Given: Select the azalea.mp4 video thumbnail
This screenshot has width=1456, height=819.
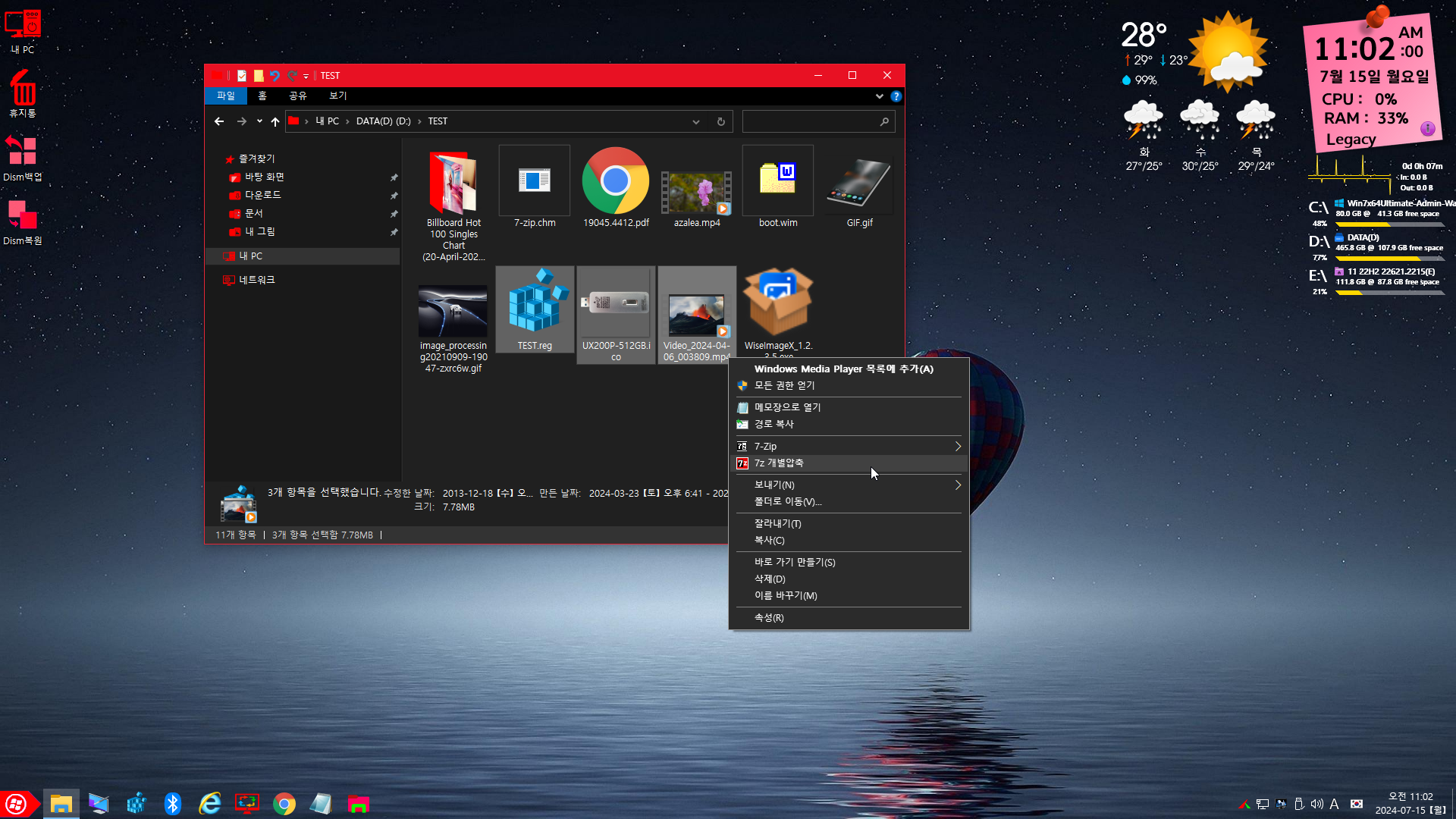Looking at the screenshot, I should click(696, 193).
